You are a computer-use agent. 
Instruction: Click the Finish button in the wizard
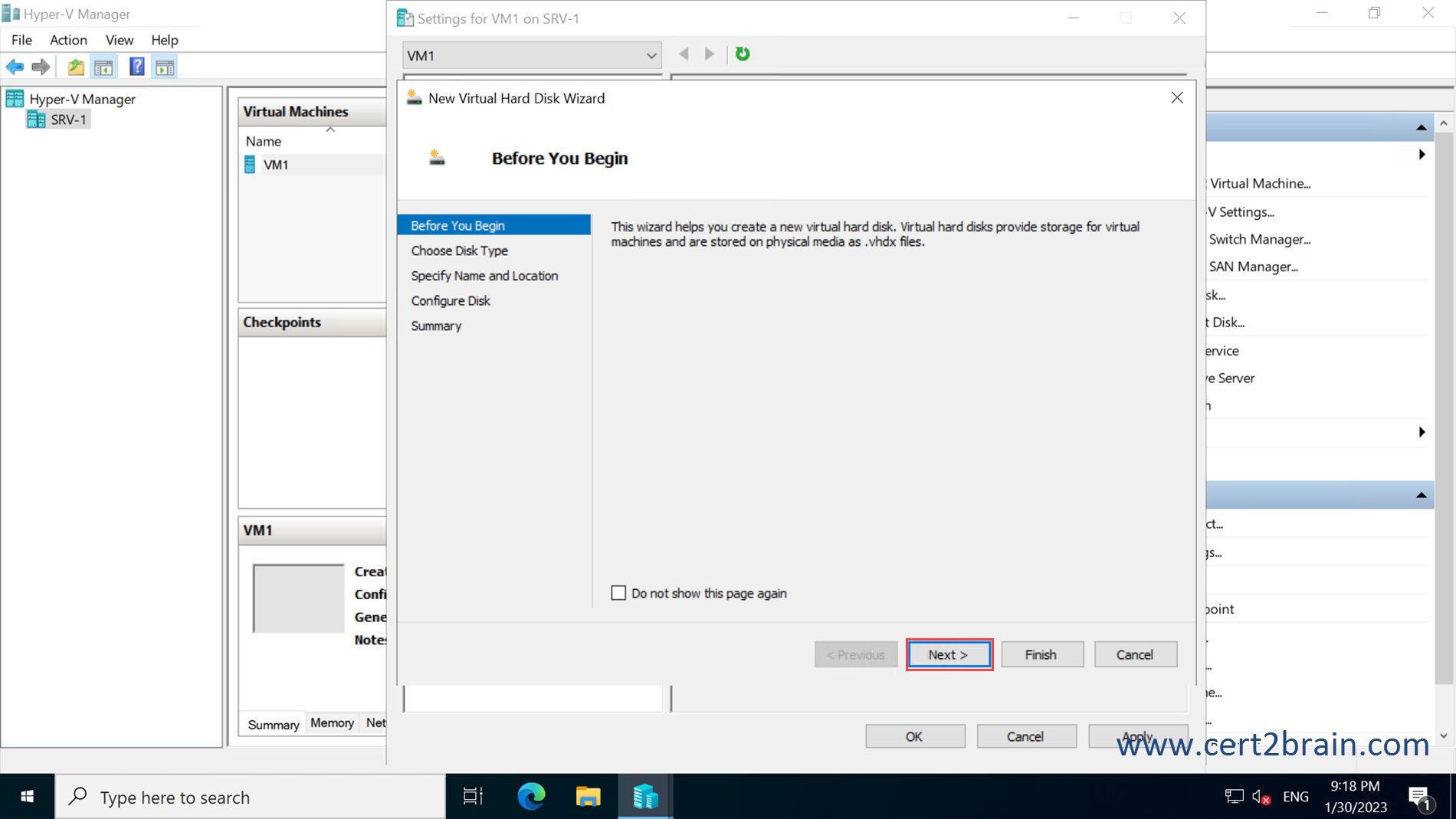(x=1041, y=654)
